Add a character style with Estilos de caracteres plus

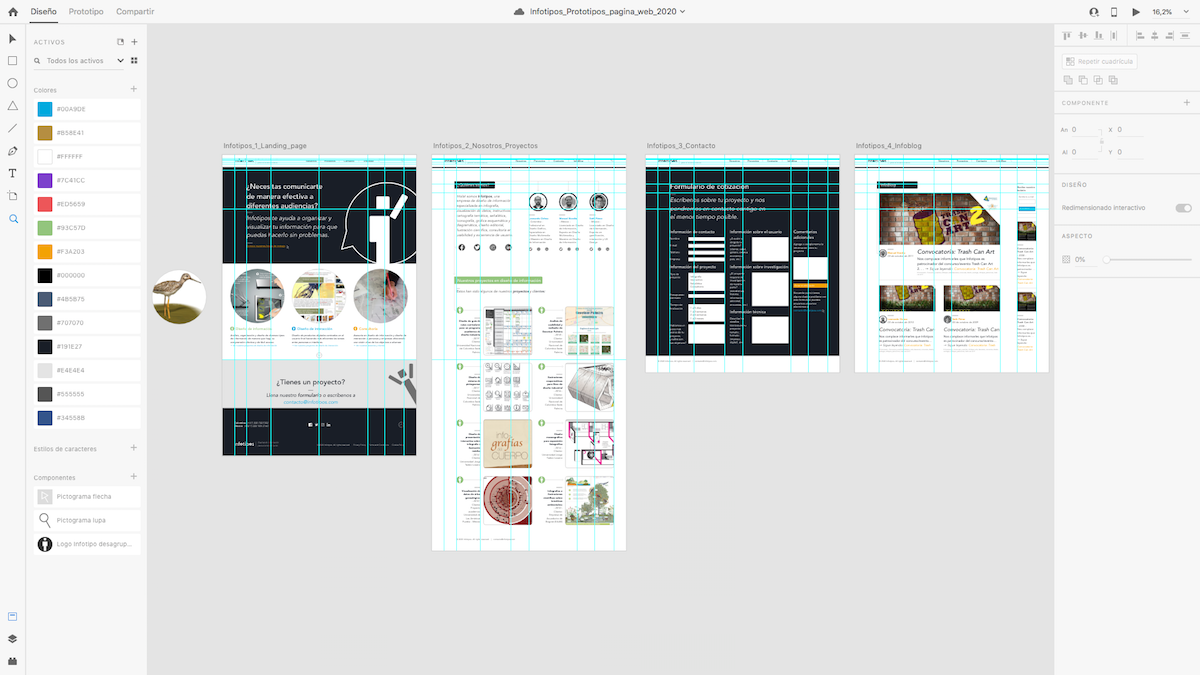134,448
